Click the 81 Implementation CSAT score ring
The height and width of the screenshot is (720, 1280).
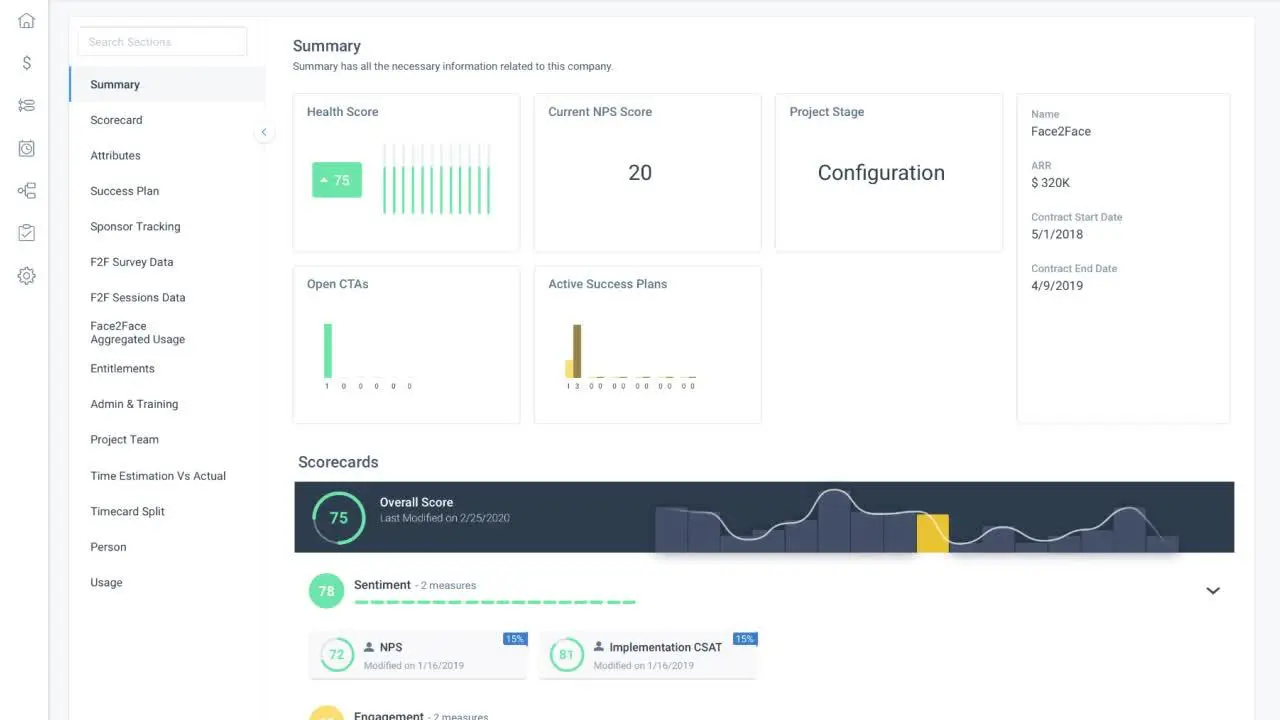(567, 655)
